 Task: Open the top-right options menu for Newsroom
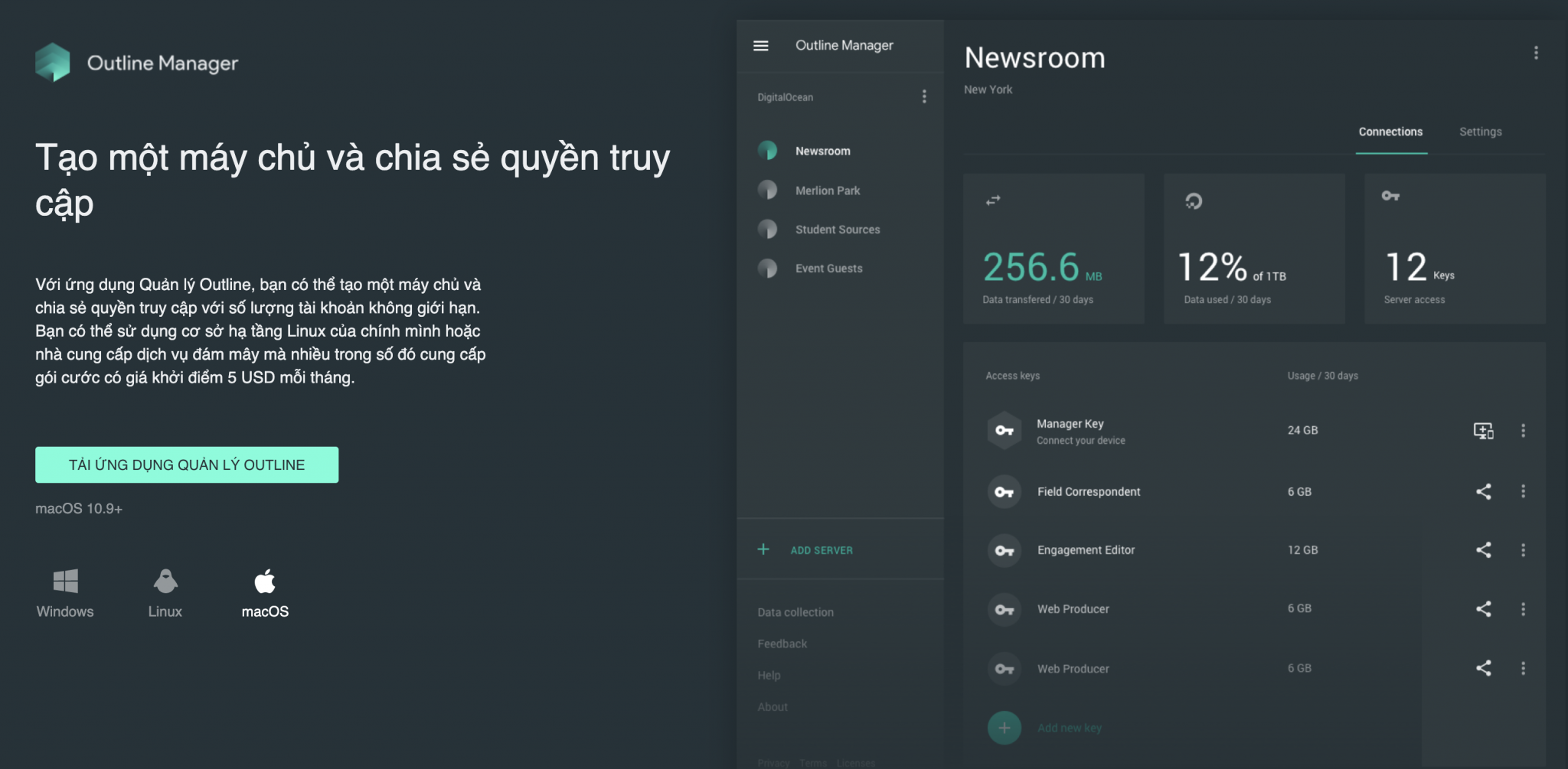(1536, 52)
